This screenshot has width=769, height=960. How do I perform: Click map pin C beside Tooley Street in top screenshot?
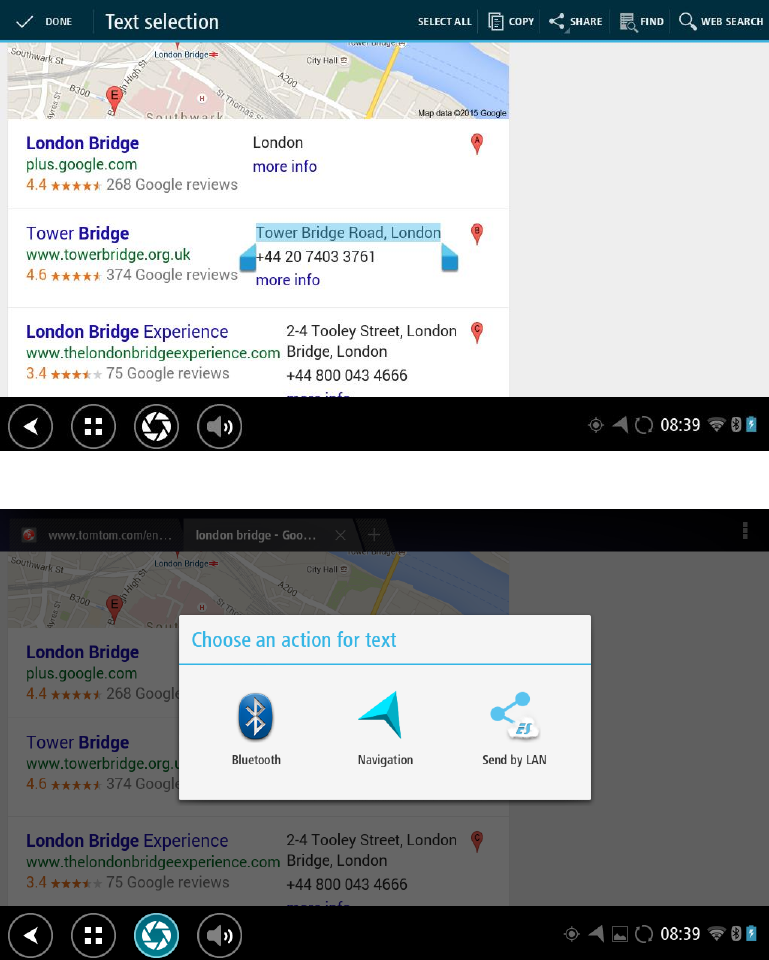[x=477, y=332]
